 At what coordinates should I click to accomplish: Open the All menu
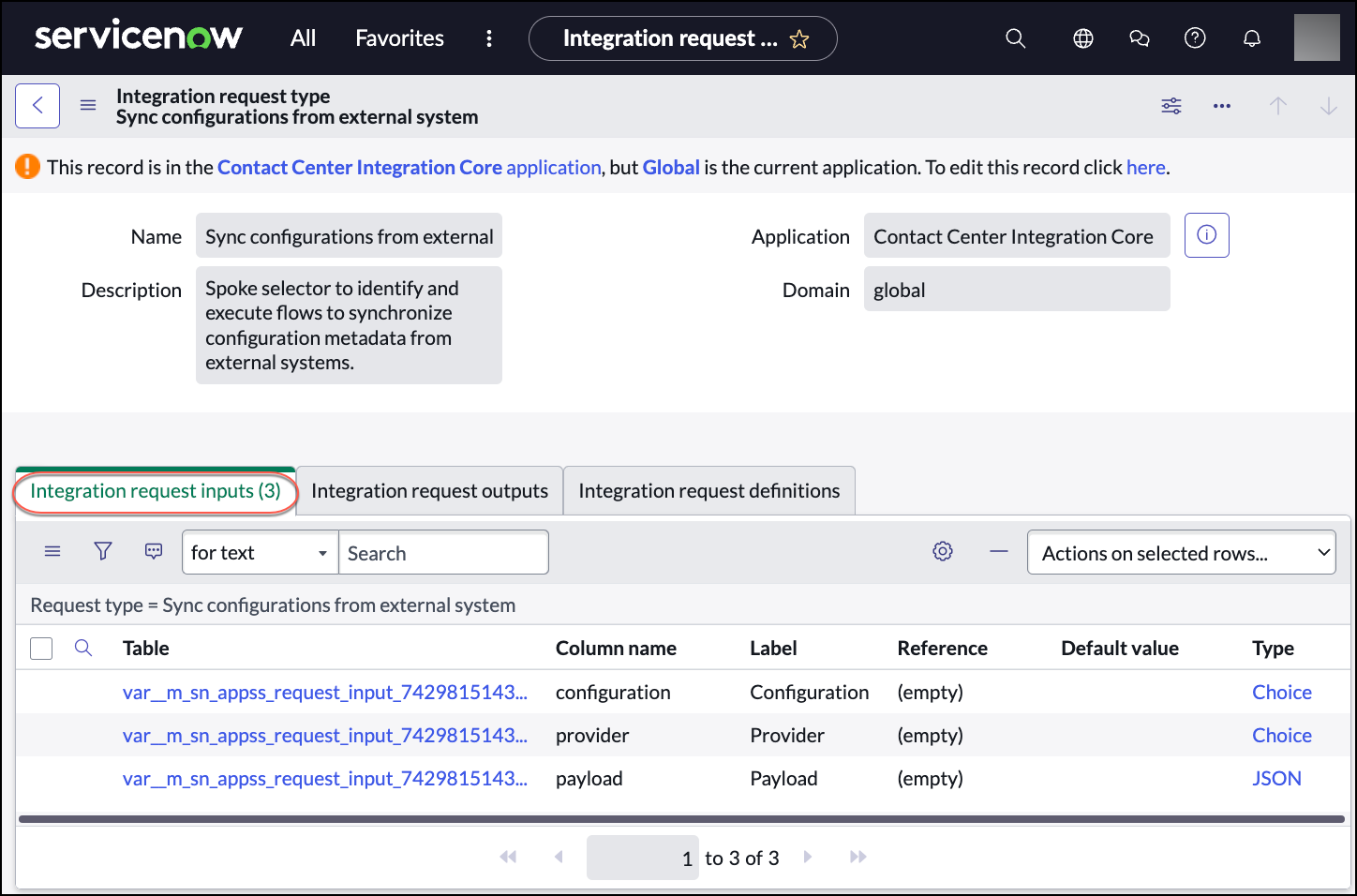point(303,38)
